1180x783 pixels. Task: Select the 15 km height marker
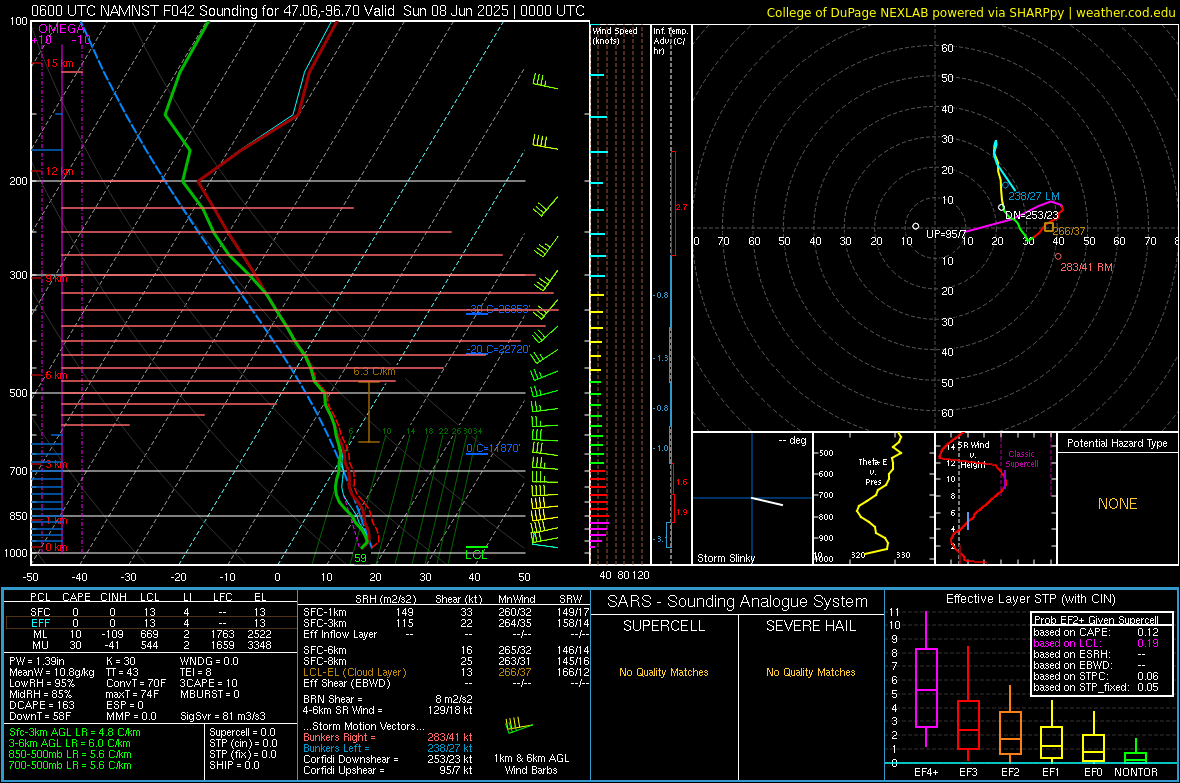point(59,63)
